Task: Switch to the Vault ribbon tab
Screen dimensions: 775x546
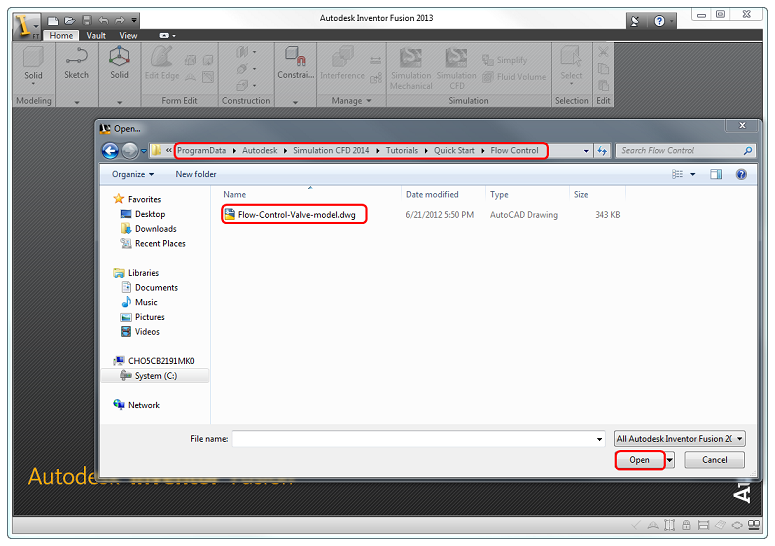Action: [x=96, y=36]
